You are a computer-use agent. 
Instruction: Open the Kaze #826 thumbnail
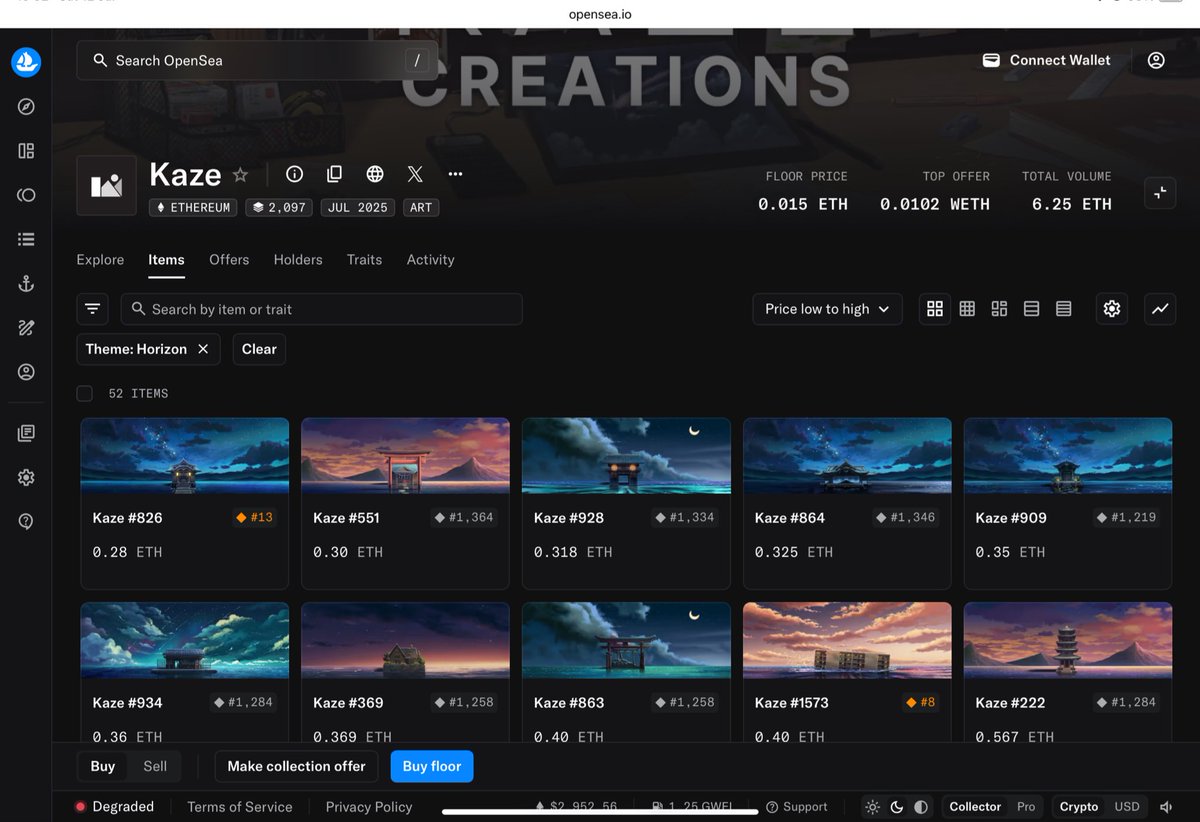pyautogui.click(x=185, y=456)
